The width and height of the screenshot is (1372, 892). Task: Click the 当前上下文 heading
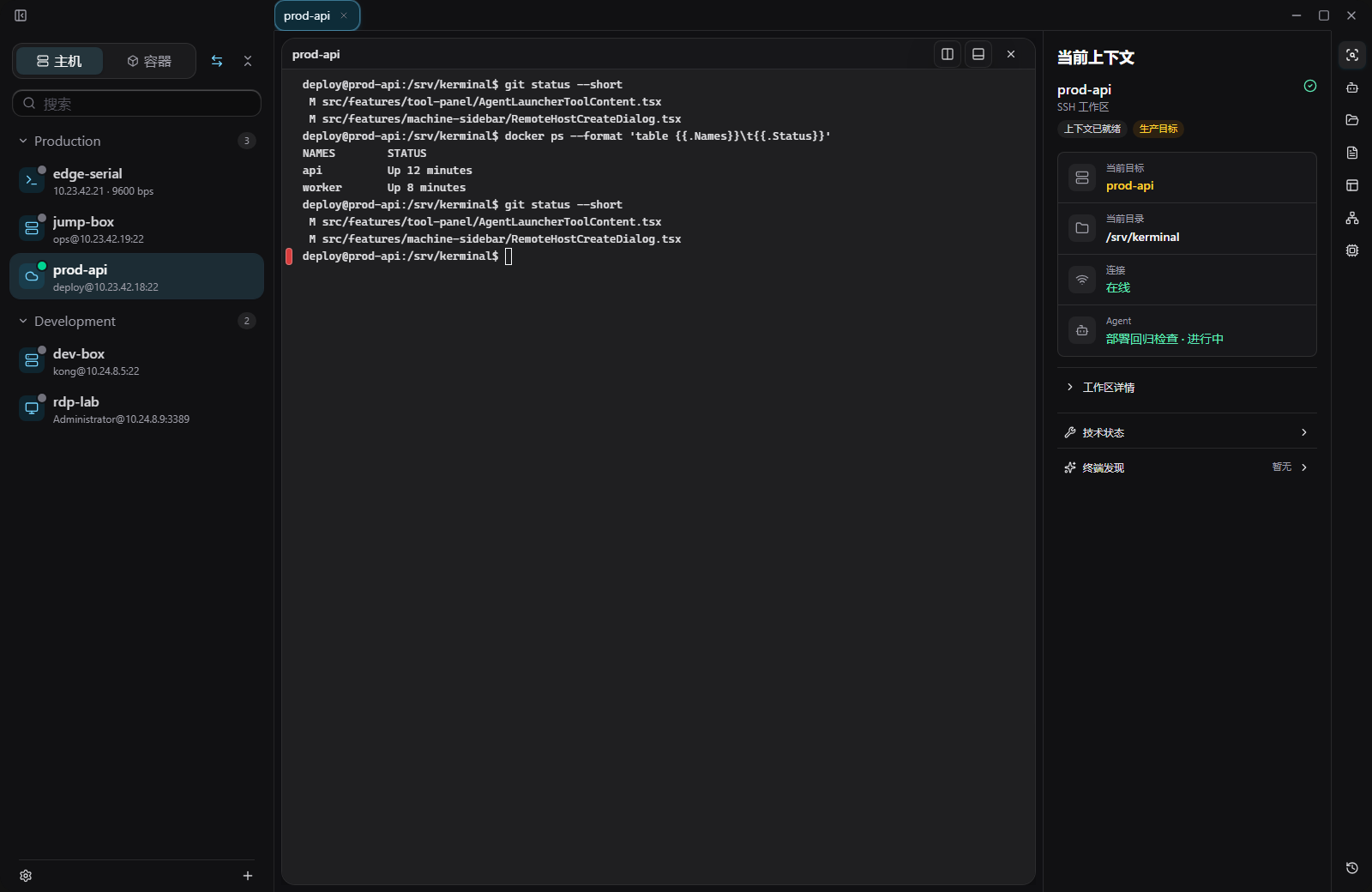click(x=1095, y=57)
